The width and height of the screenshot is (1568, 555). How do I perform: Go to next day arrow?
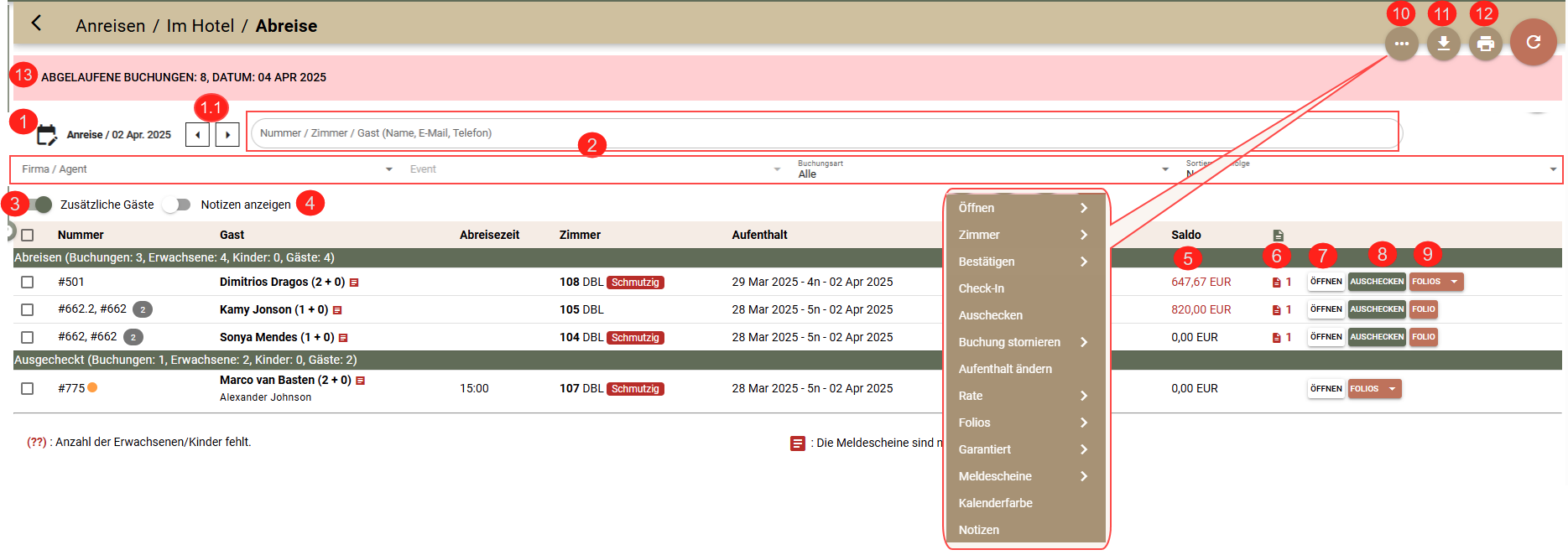point(227,134)
